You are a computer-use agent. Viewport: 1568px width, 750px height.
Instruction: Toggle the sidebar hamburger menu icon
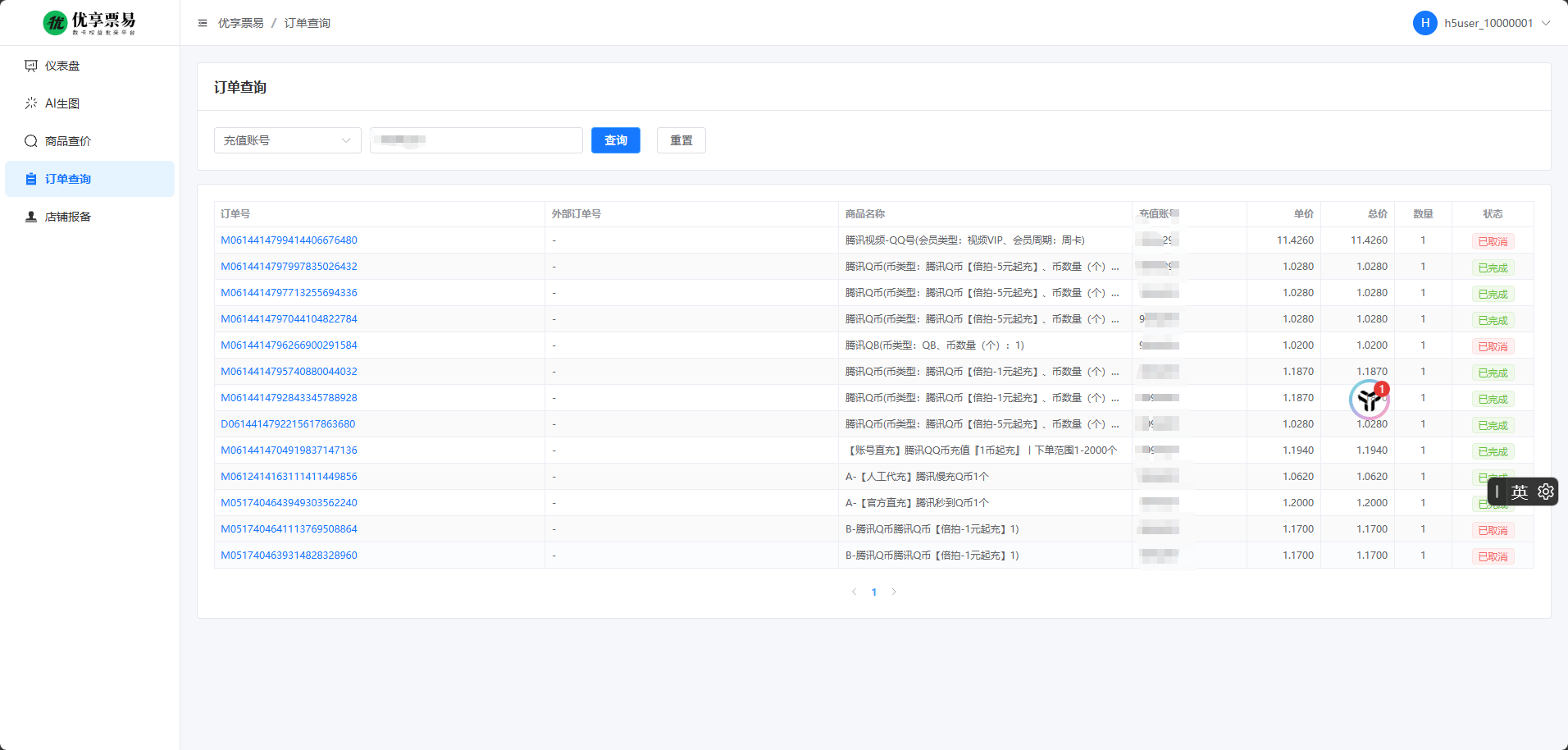coord(203,23)
